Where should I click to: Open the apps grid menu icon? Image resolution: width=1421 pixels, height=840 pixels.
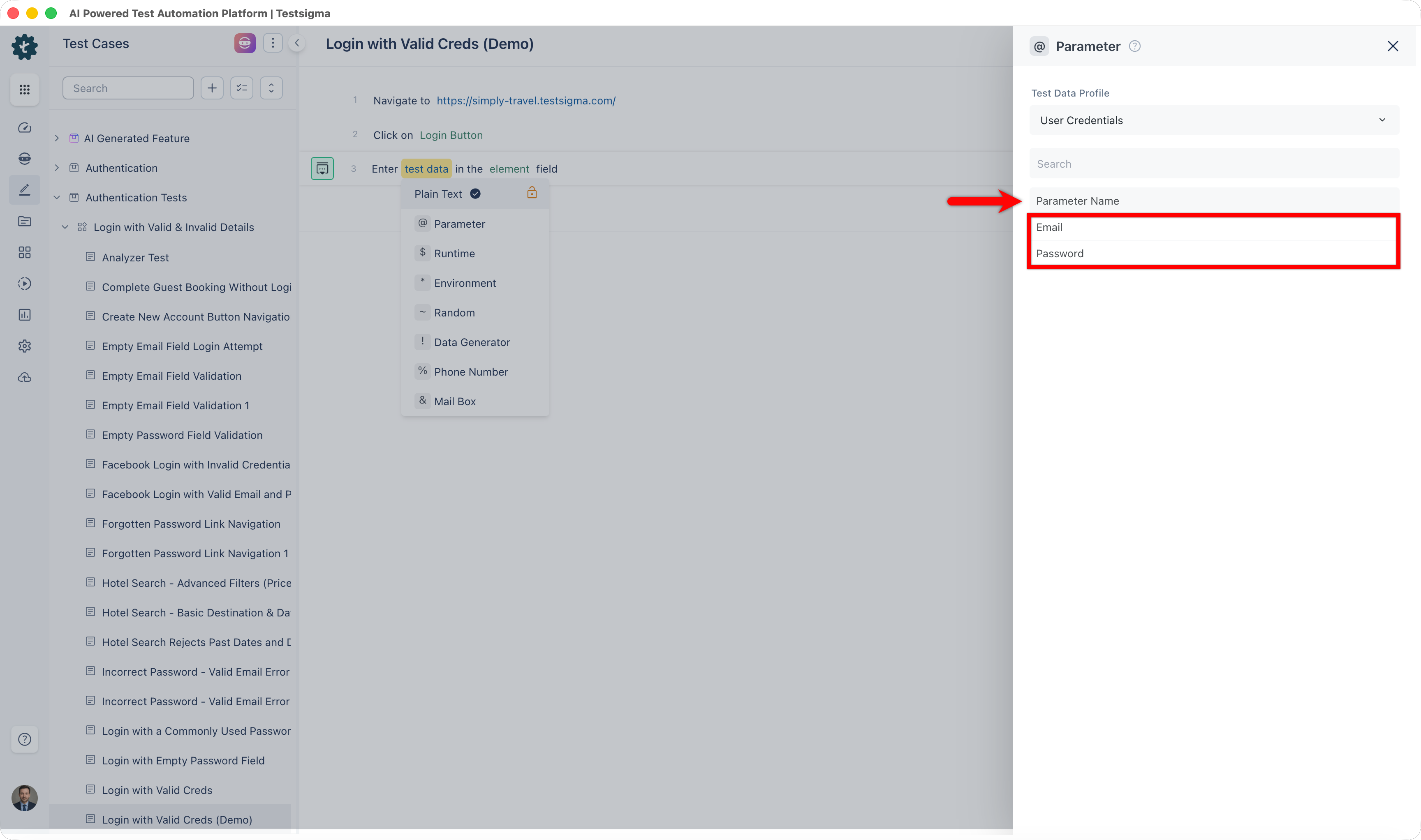pos(24,90)
